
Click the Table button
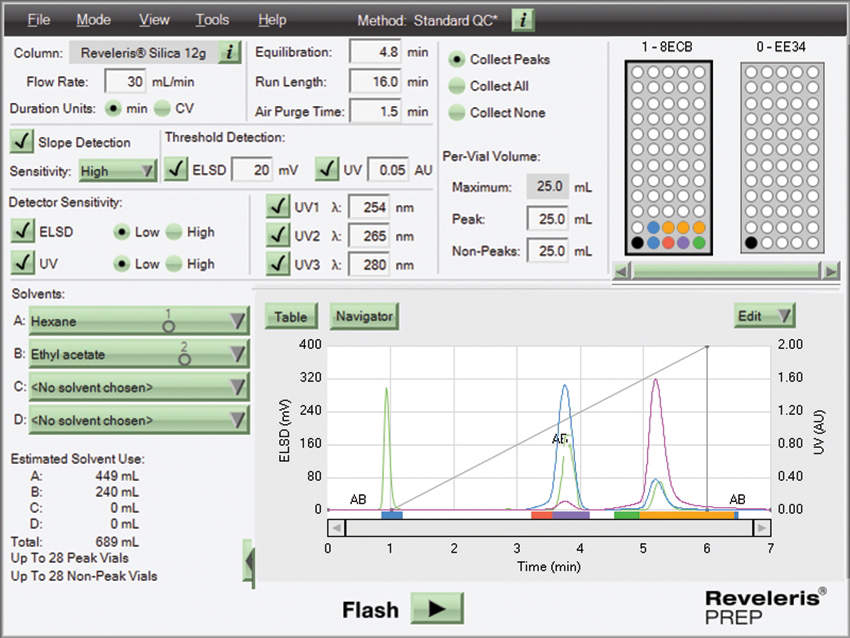[291, 317]
